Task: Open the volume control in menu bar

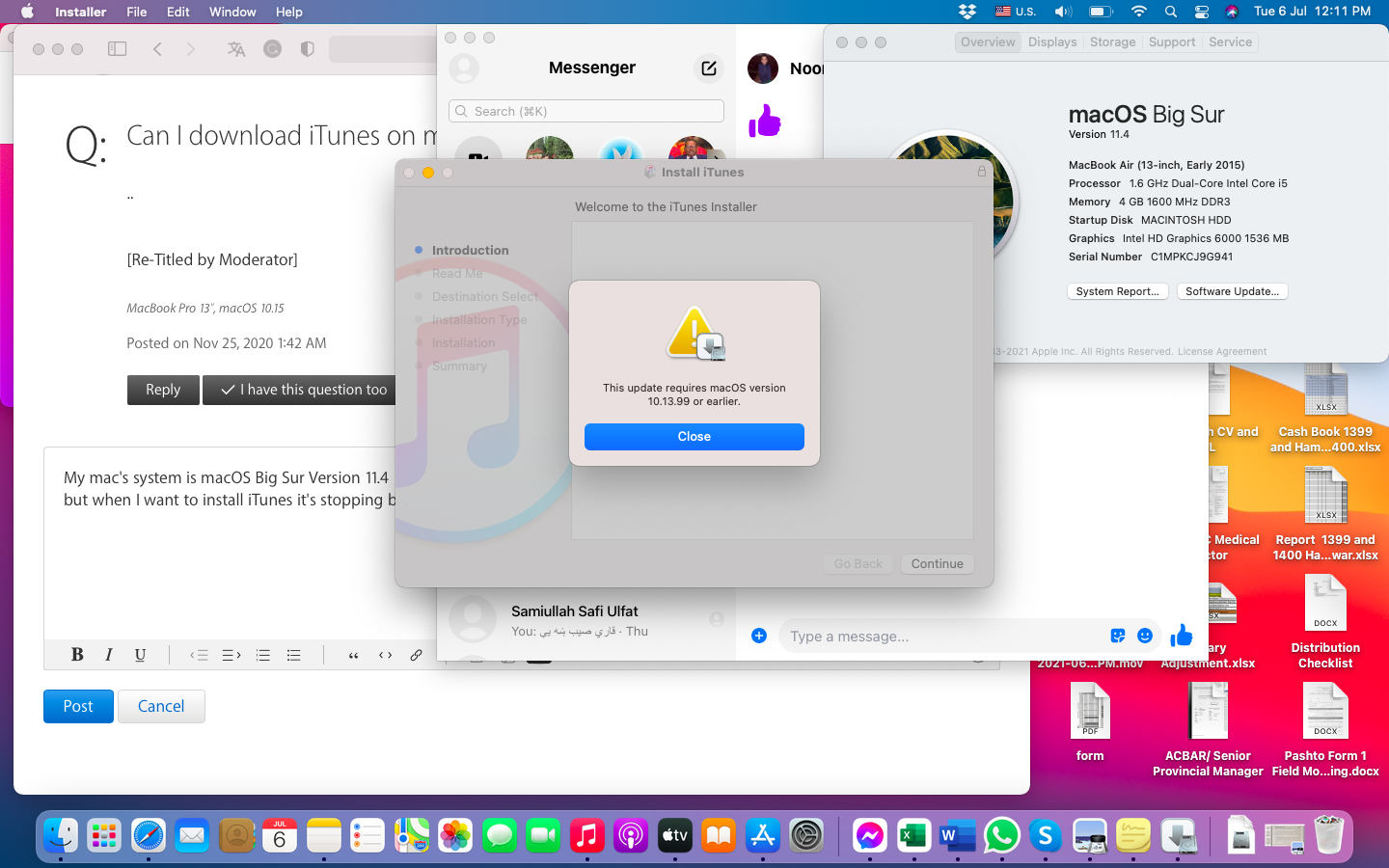Action: coord(1063,12)
